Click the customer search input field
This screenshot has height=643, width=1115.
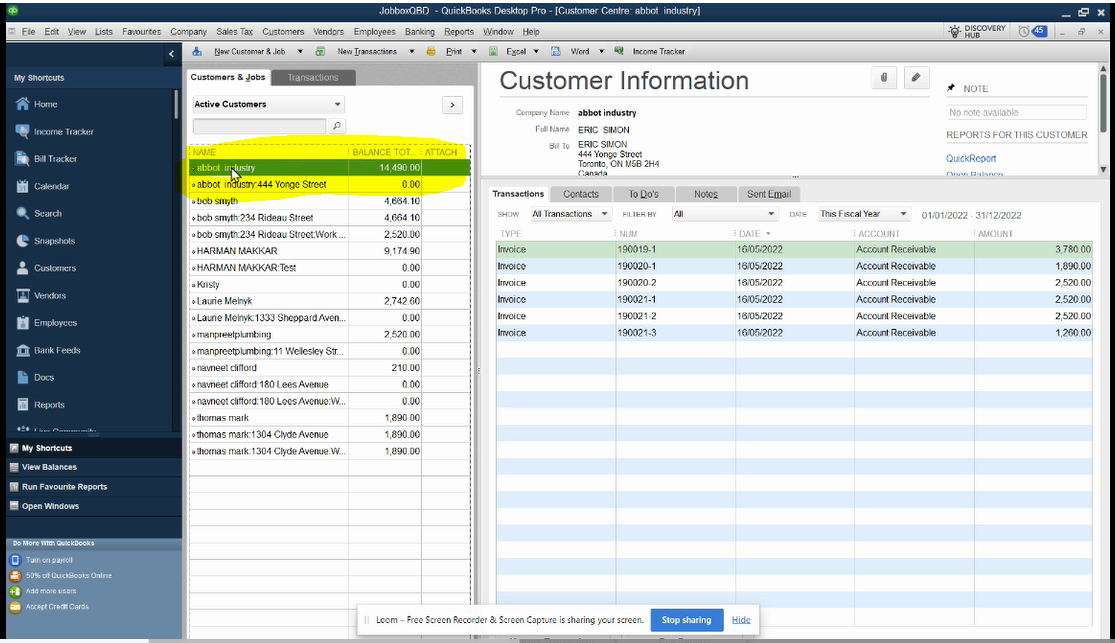point(259,126)
